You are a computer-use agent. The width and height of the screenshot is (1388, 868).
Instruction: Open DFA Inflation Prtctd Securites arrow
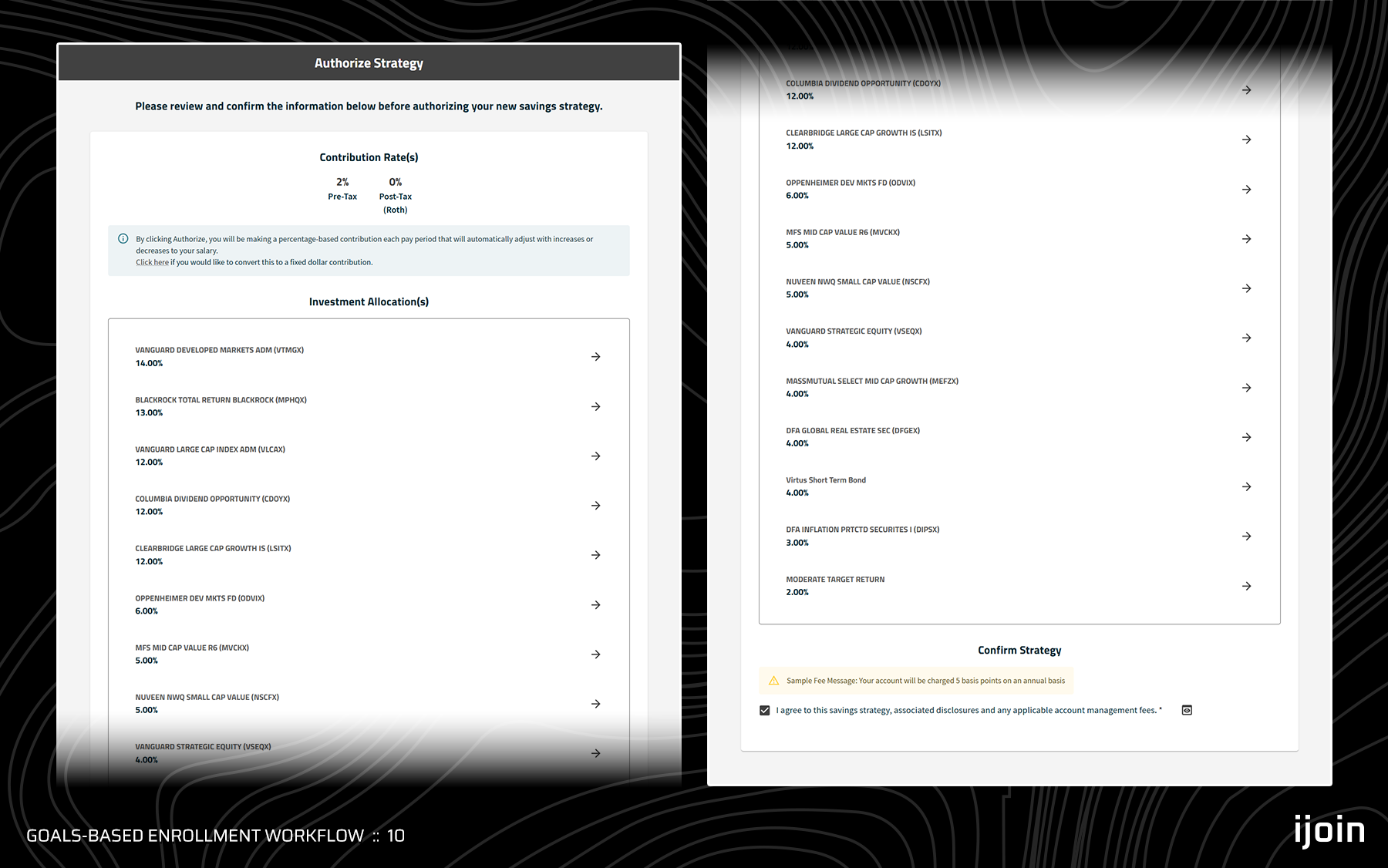[x=1246, y=537]
